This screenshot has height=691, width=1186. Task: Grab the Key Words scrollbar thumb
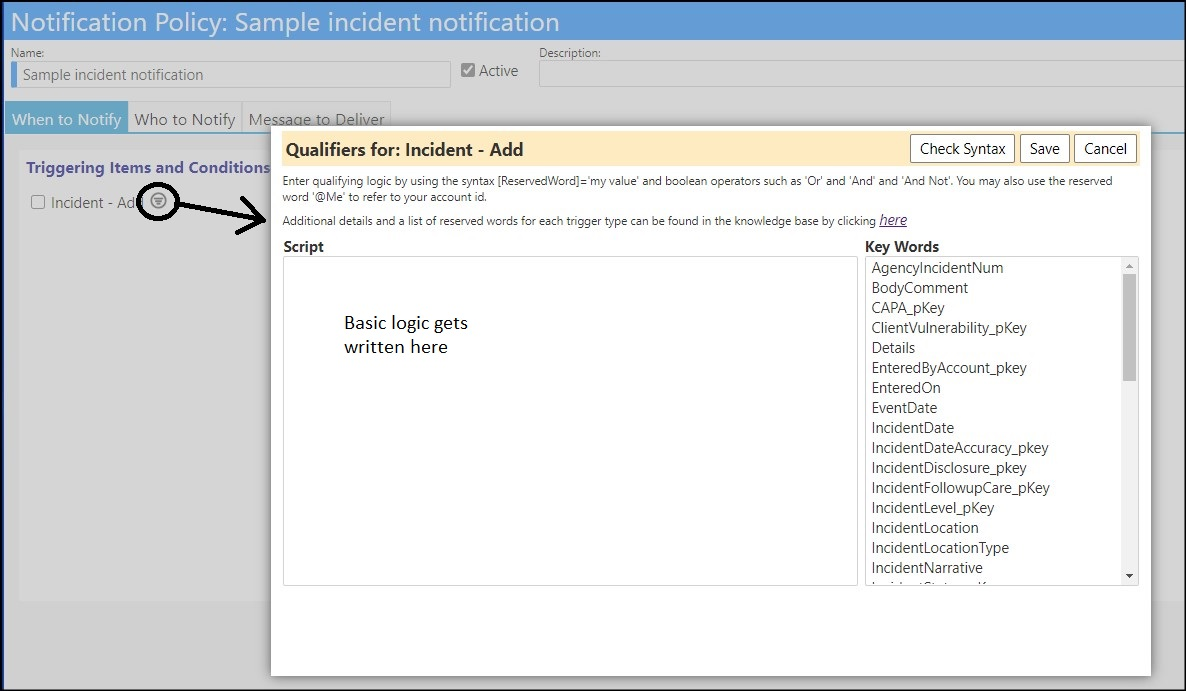pyautogui.click(x=1129, y=327)
